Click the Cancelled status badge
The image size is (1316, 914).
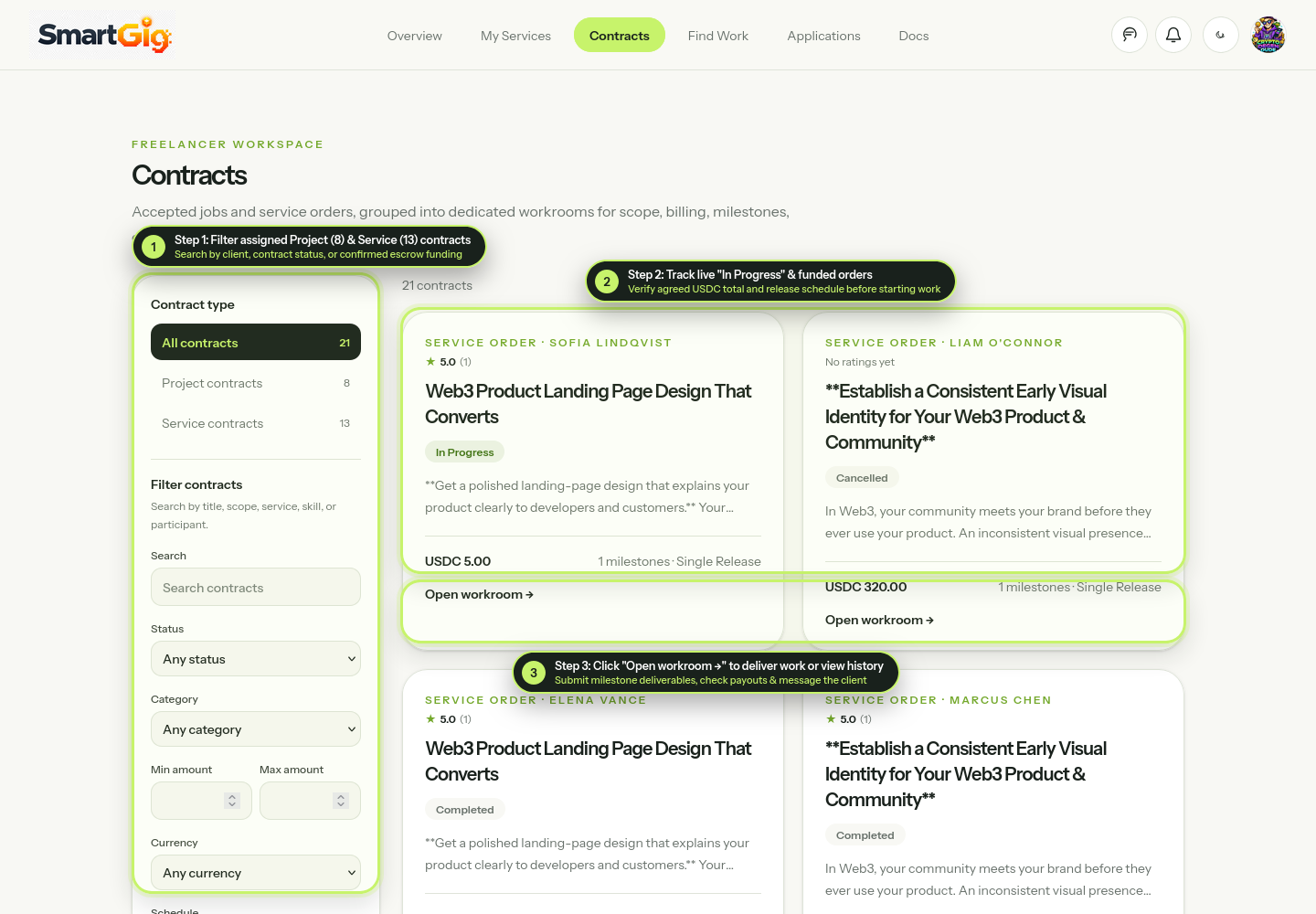point(862,478)
